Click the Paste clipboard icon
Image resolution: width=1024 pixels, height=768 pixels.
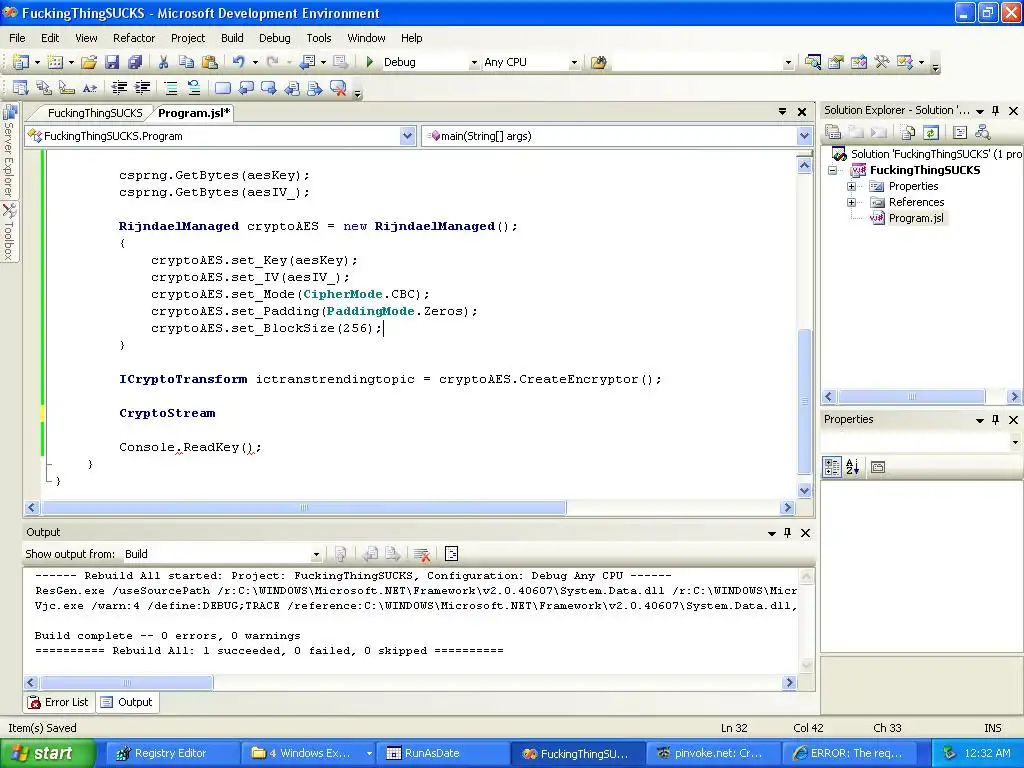(210, 62)
